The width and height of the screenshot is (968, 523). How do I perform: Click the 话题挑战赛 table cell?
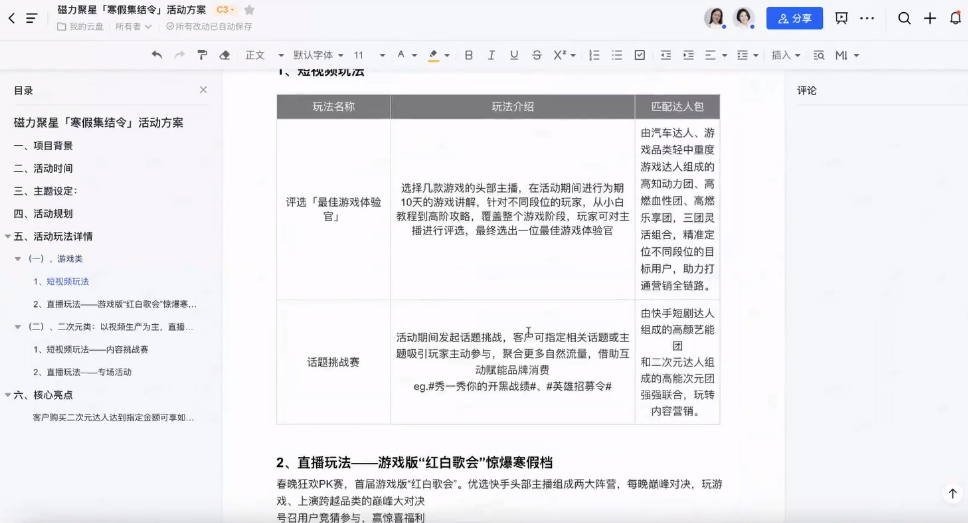pos(333,362)
